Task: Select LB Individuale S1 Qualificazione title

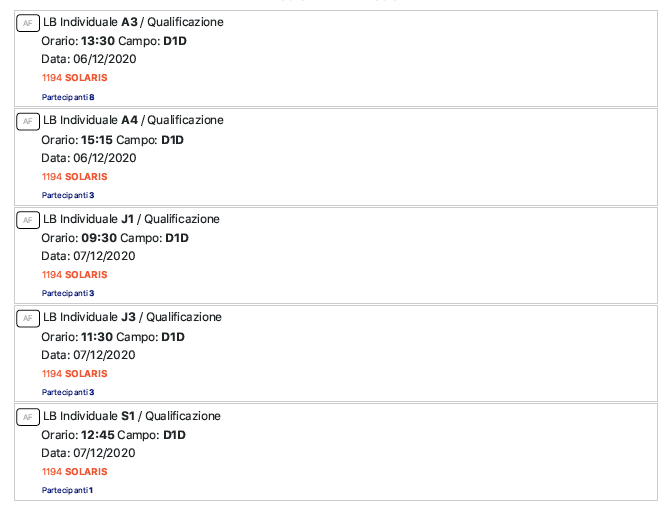Action: 132,416
